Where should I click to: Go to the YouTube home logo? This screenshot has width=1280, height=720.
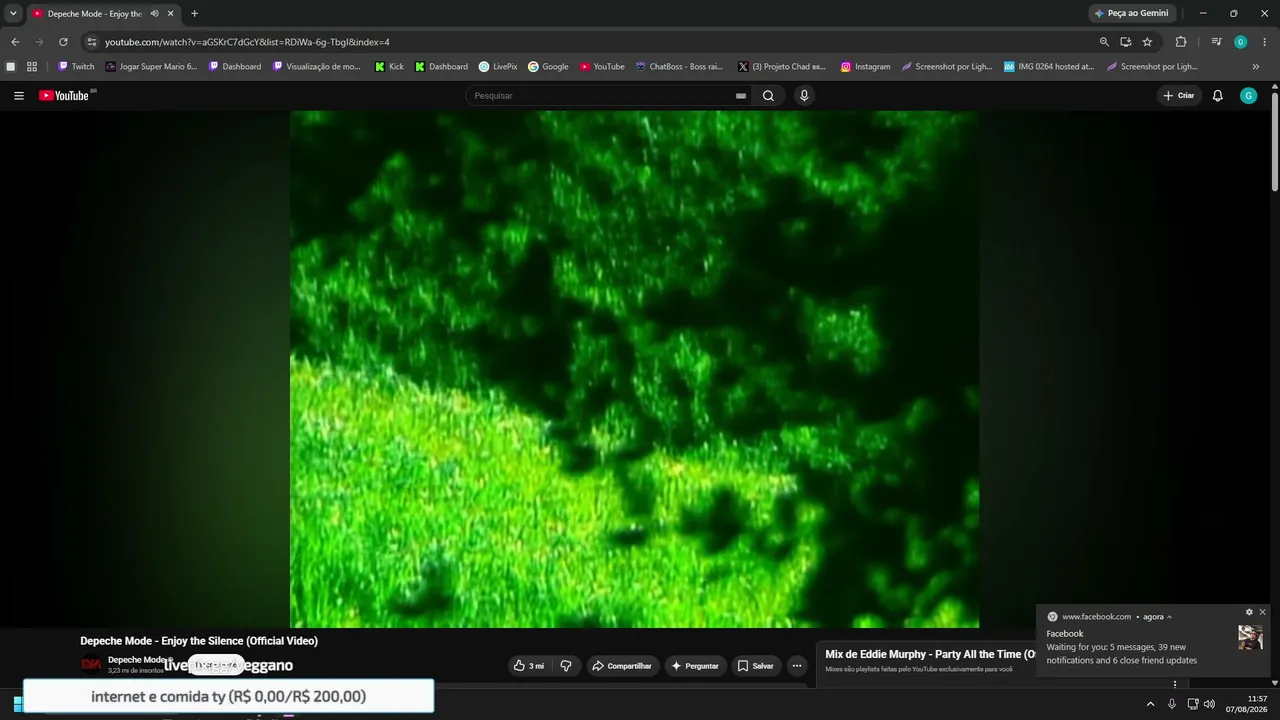pyautogui.click(x=64, y=96)
